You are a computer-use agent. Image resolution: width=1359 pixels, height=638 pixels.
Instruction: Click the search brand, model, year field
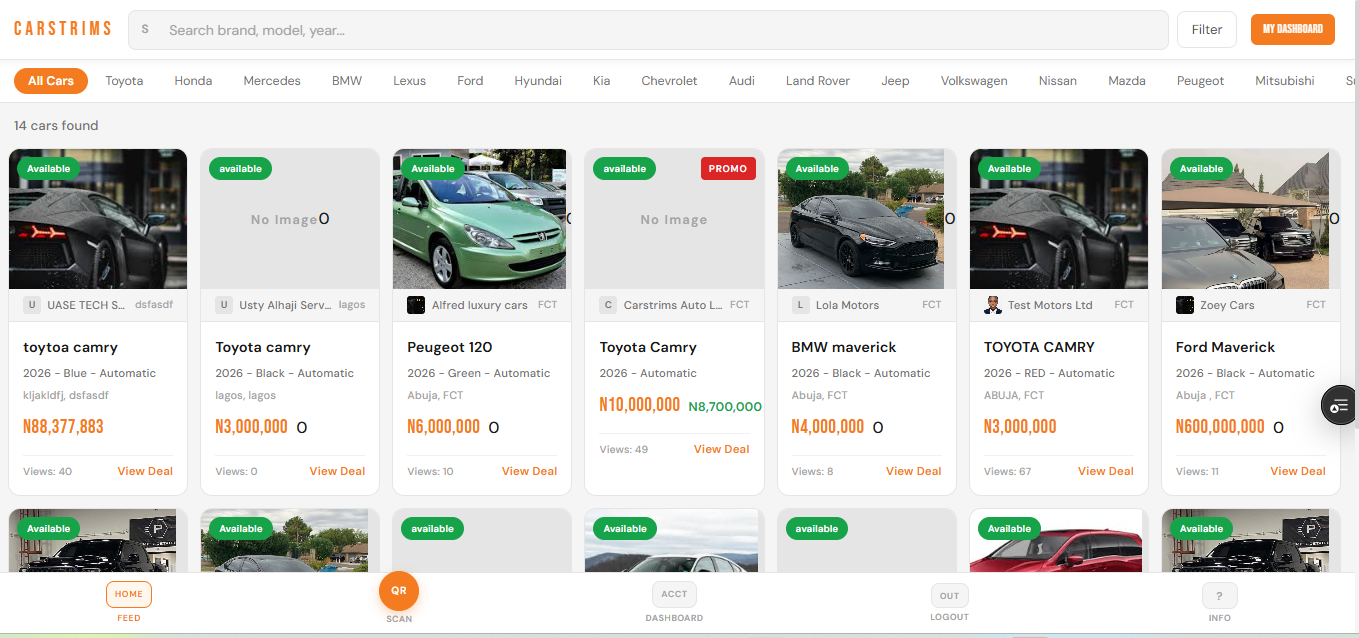[648, 30]
